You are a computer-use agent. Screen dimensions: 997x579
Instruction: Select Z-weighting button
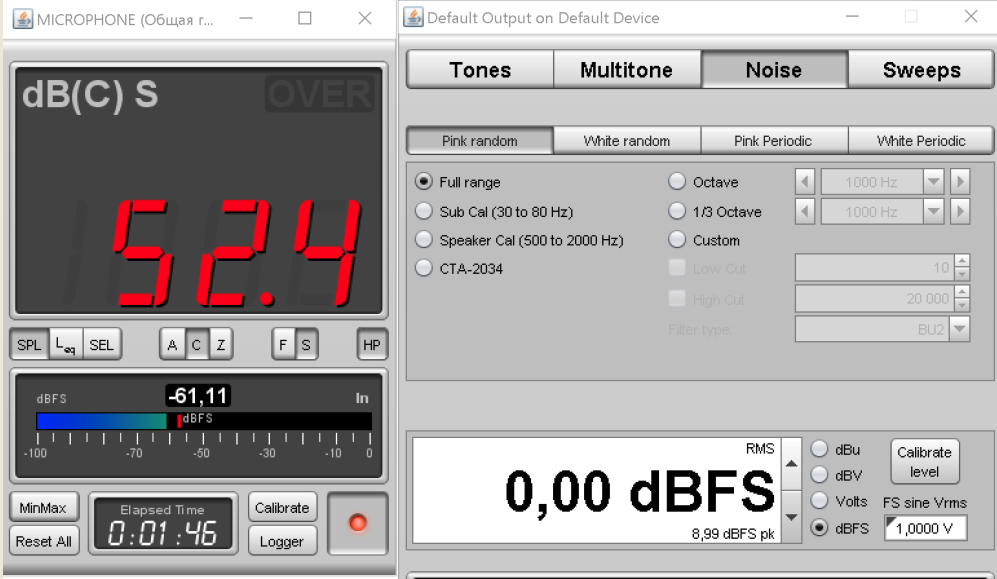[x=220, y=345]
